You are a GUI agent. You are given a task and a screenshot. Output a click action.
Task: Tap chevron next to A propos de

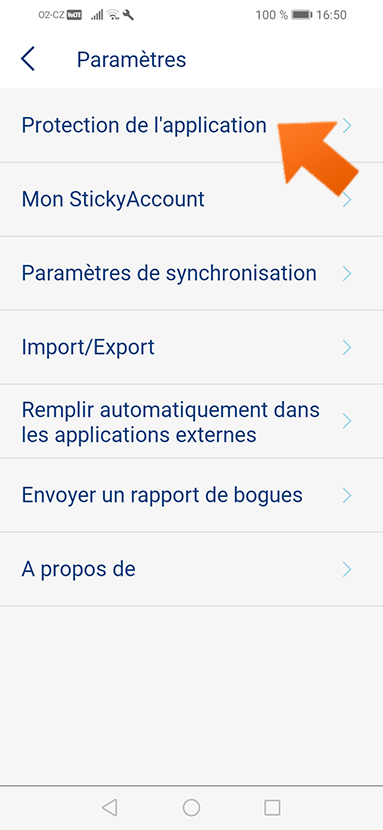(347, 570)
